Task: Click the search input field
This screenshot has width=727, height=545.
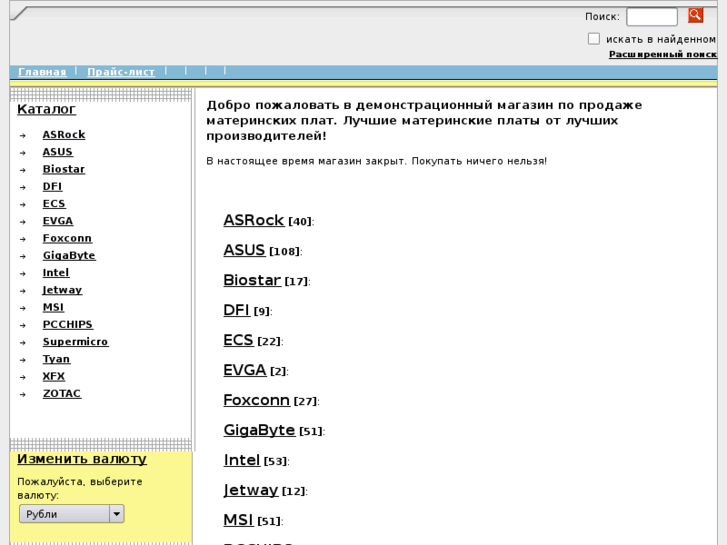Action: tap(651, 17)
